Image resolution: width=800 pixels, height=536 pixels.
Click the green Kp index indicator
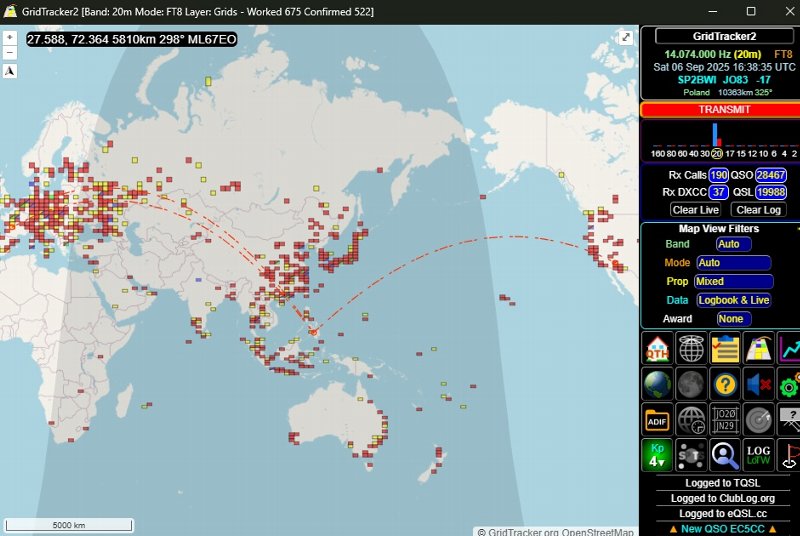[x=658, y=455]
